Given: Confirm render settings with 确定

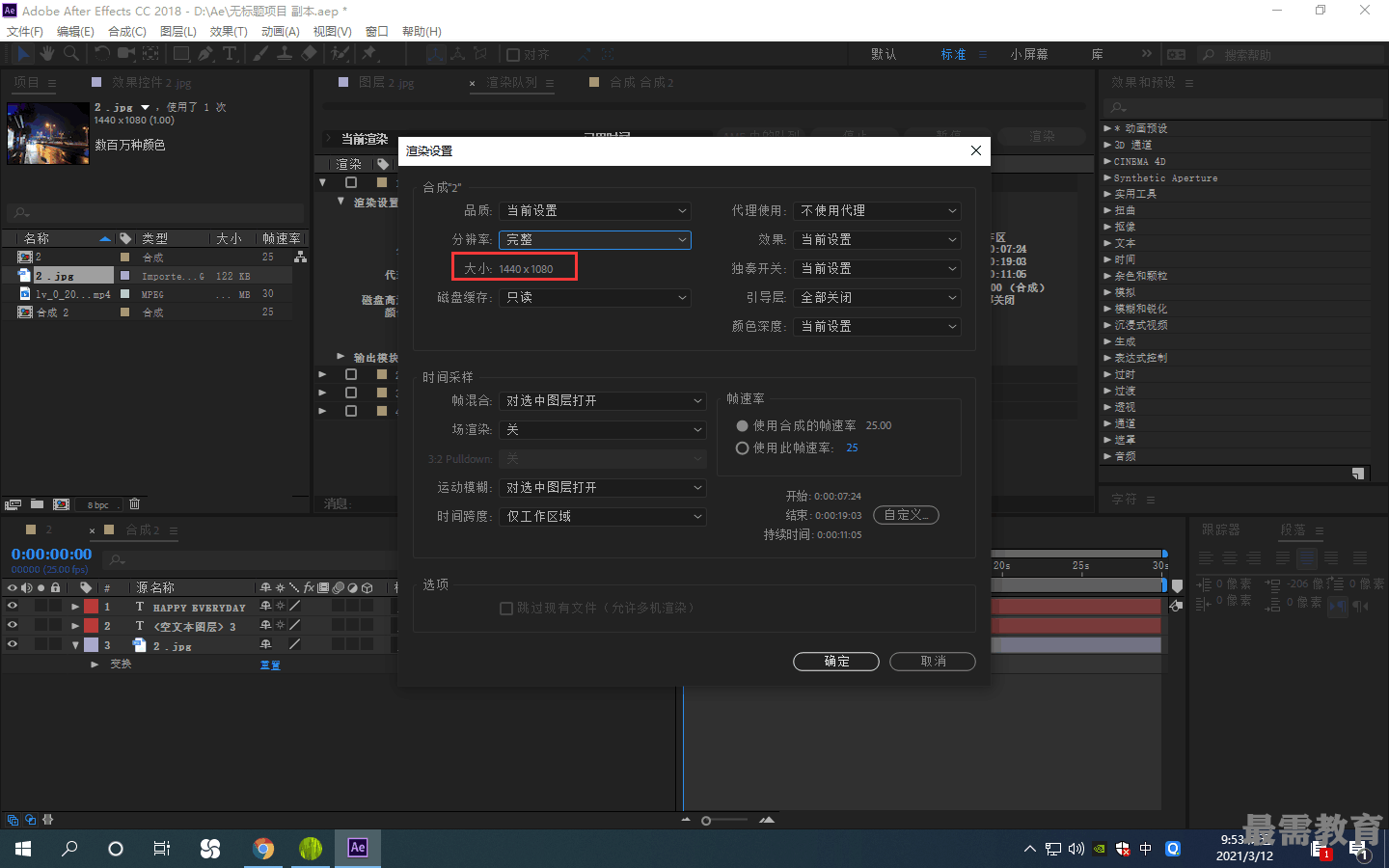Looking at the screenshot, I should point(836,661).
